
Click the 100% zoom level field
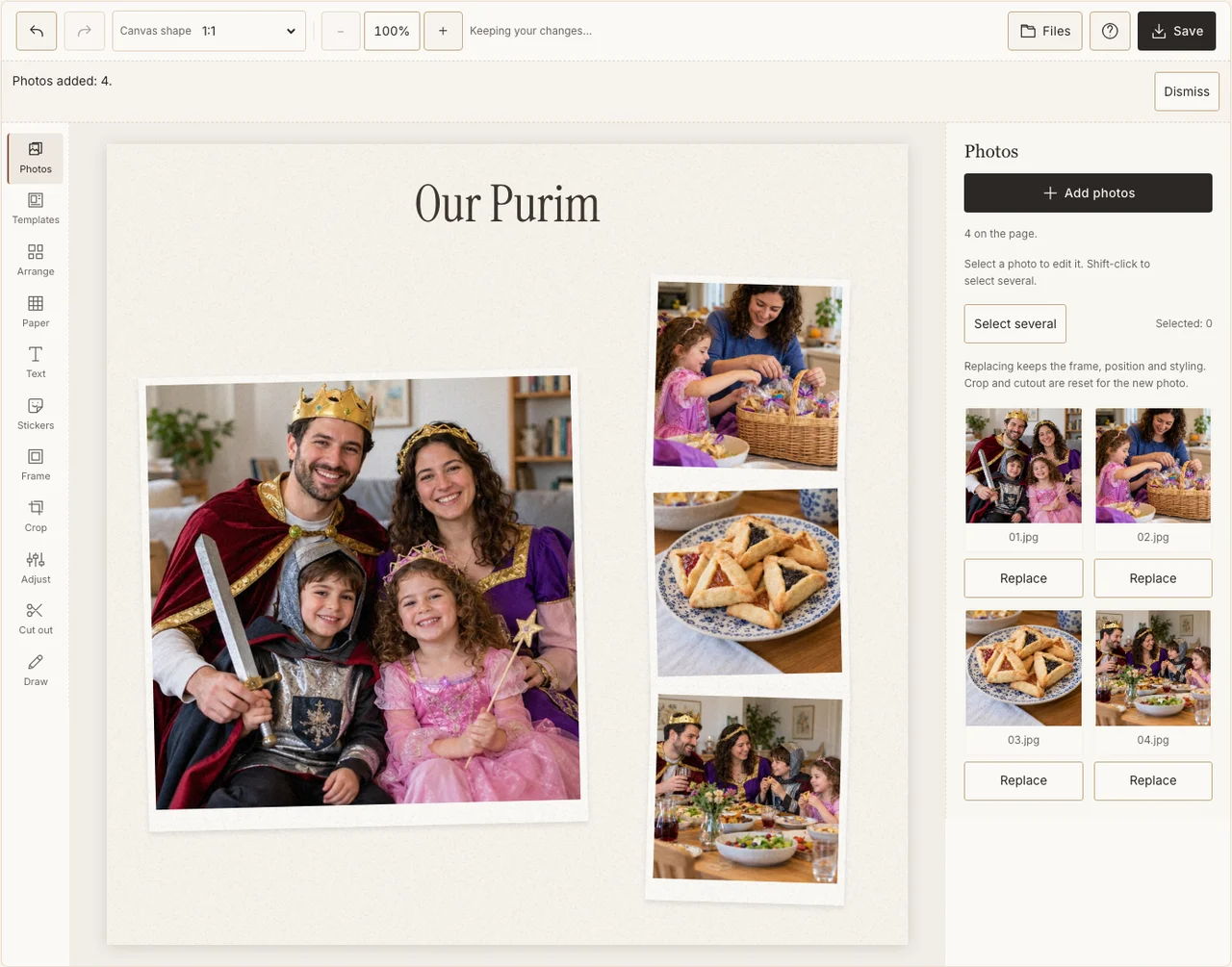tap(392, 31)
